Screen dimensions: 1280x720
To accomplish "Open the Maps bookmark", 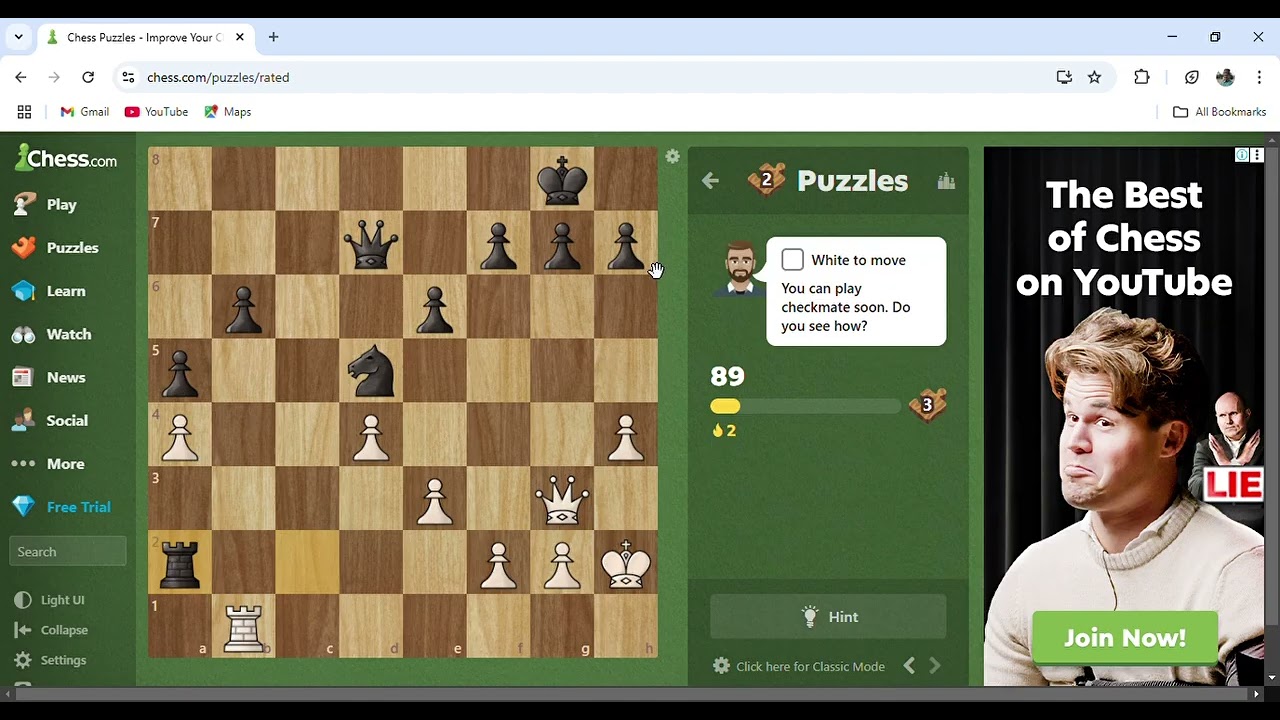I will 228,112.
